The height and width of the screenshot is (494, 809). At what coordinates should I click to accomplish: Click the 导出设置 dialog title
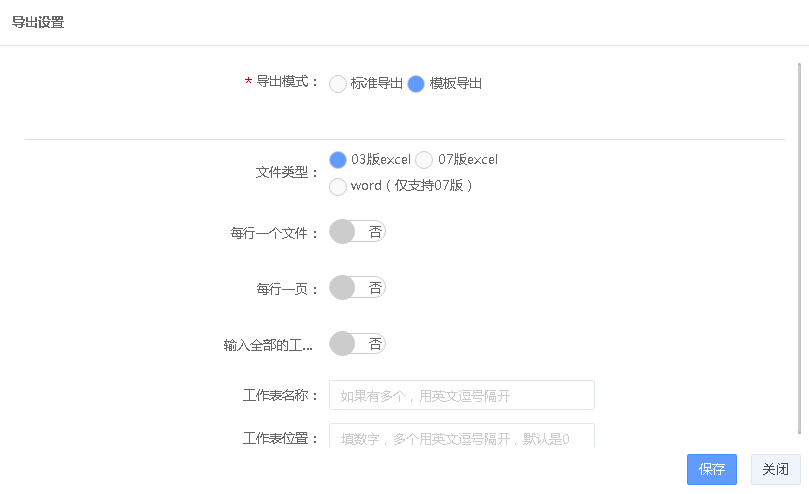click(38, 22)
